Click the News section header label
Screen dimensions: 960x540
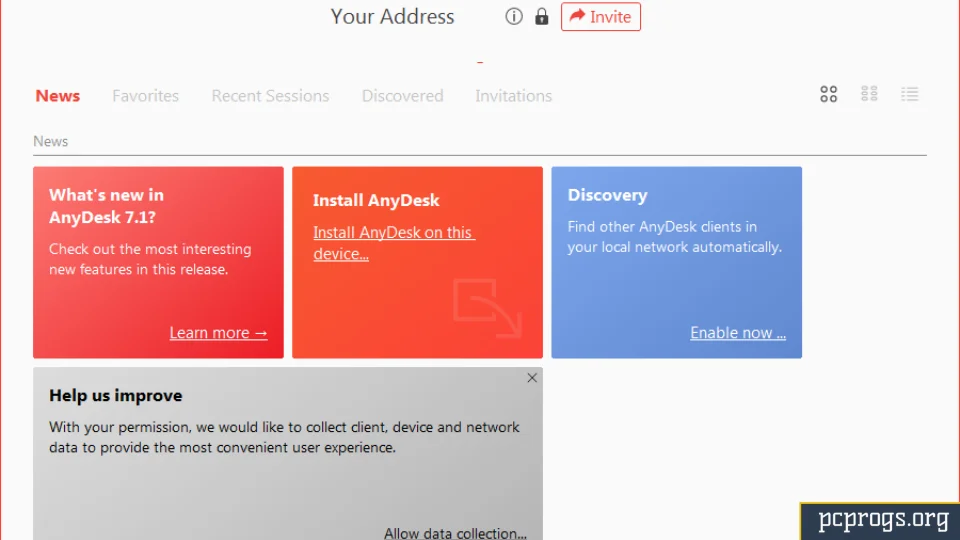pyautogui.click(x=50, y=141)
